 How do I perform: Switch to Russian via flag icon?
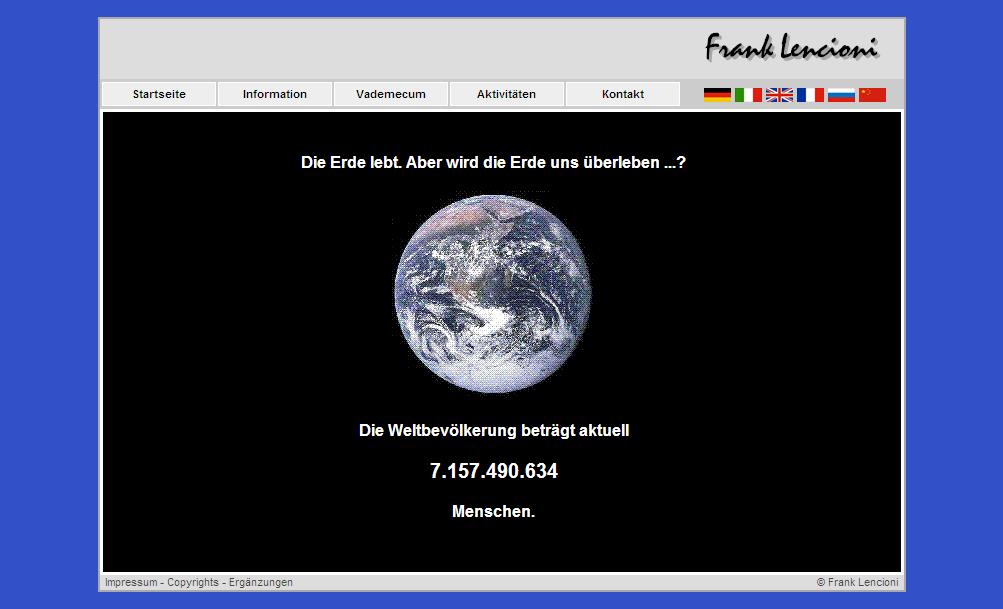841,95
